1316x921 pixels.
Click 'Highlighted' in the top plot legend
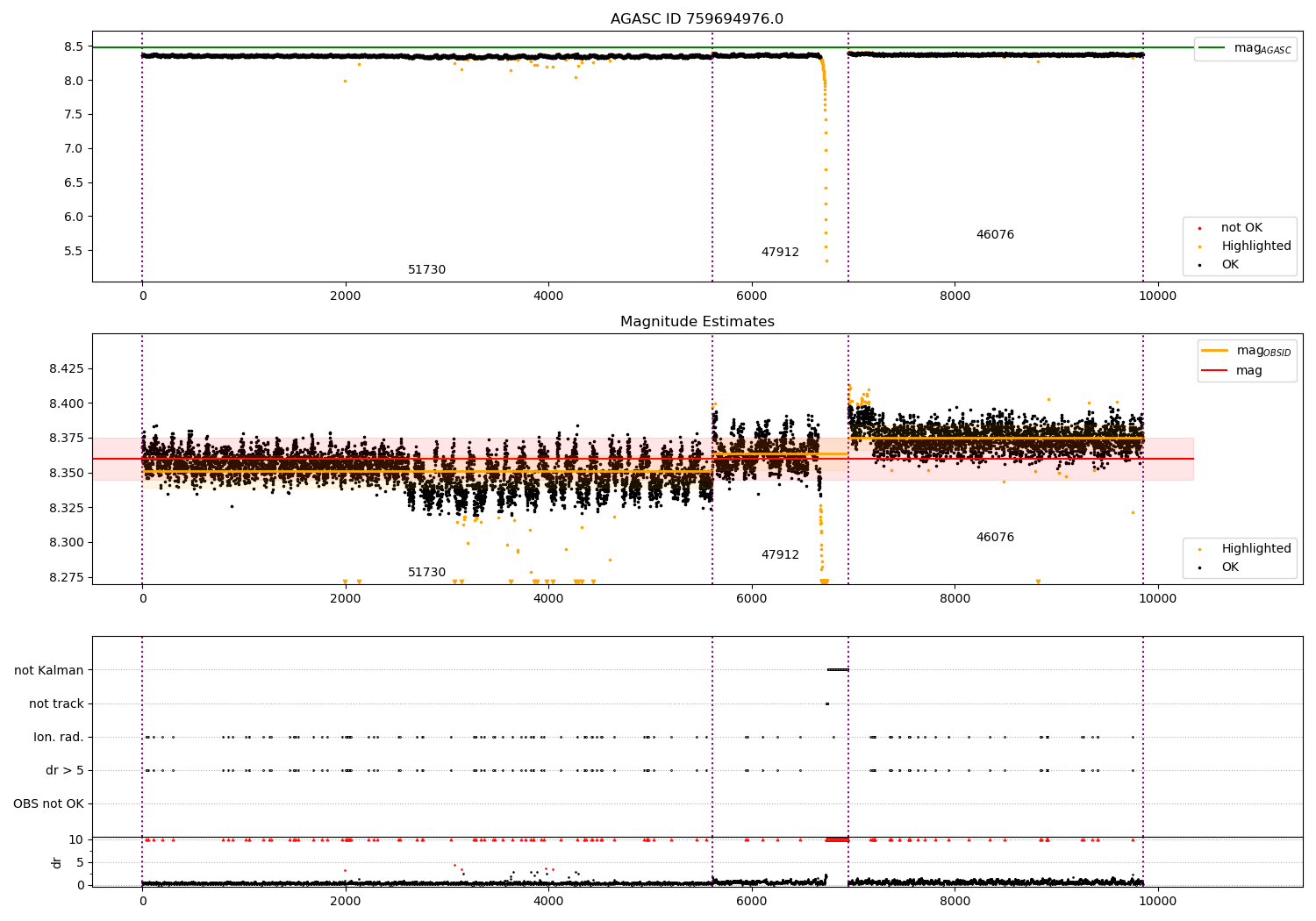click(1255, 246)
